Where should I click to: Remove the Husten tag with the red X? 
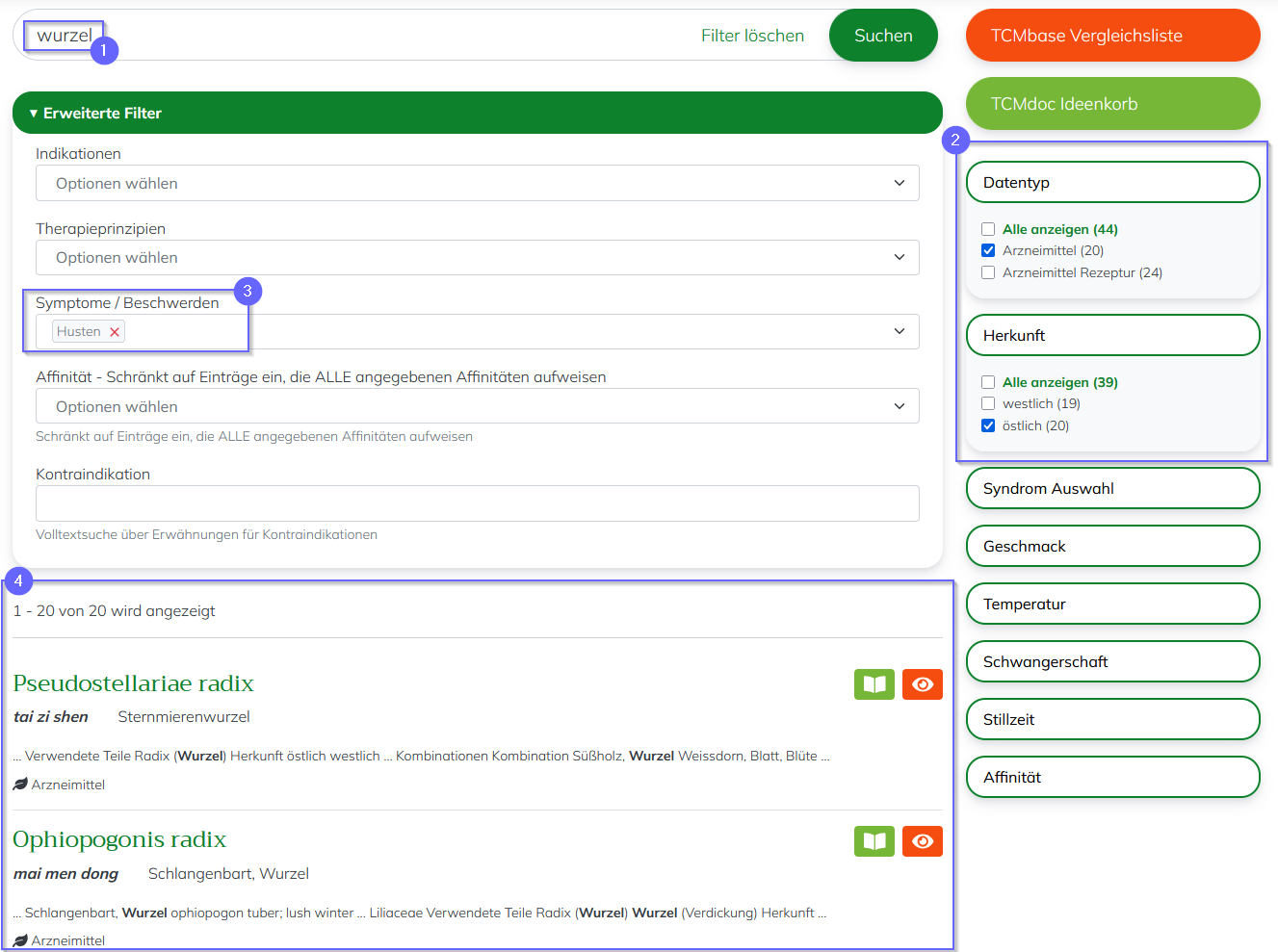tap(115, 332)
